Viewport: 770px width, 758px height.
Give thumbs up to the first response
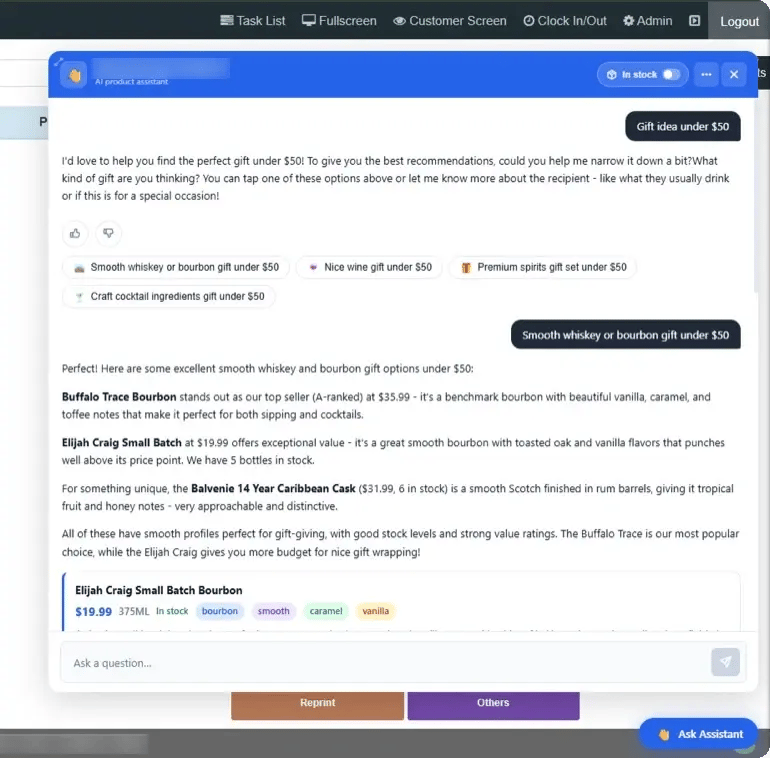[x=75, y=233]
